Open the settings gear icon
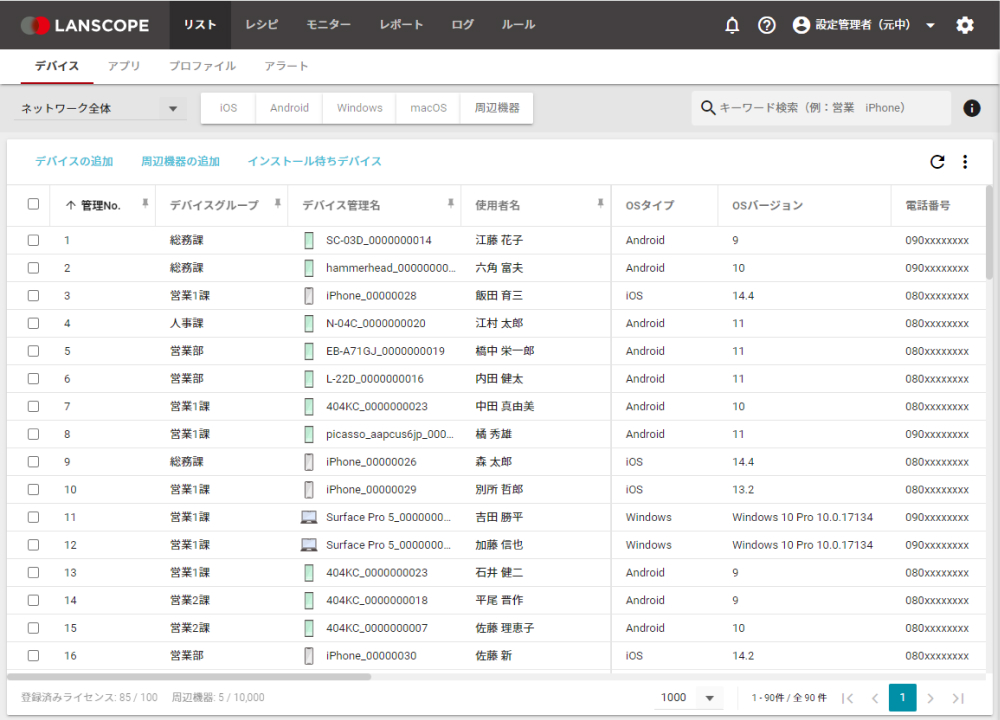The width and height of the screenshot is (1000, 720). point(964,25)
